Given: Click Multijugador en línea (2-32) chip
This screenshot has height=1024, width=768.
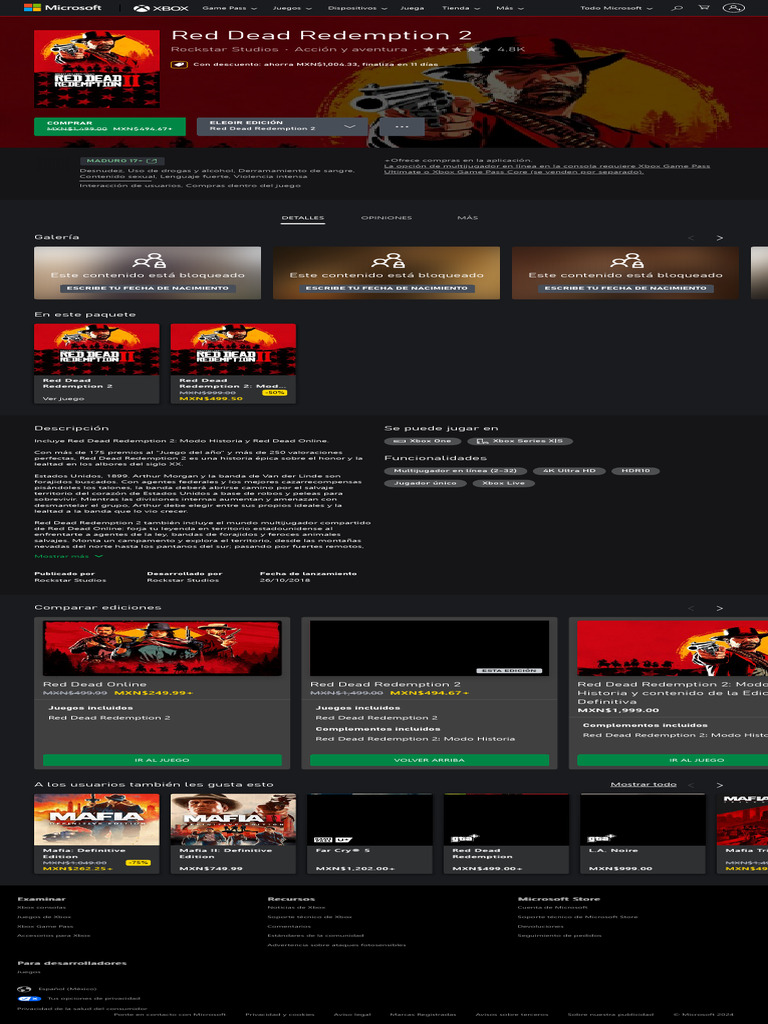Looking at the screenshot, I should [x=455, y=471].
